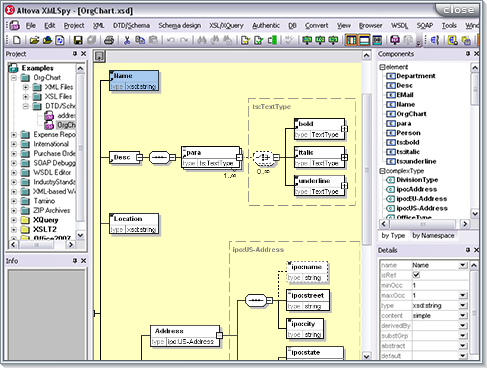Image resolution: width=487 pixels, height=368 pixels.
Task: Expand the XML Files folder in Project tree
Action: (x=26, y=87)
